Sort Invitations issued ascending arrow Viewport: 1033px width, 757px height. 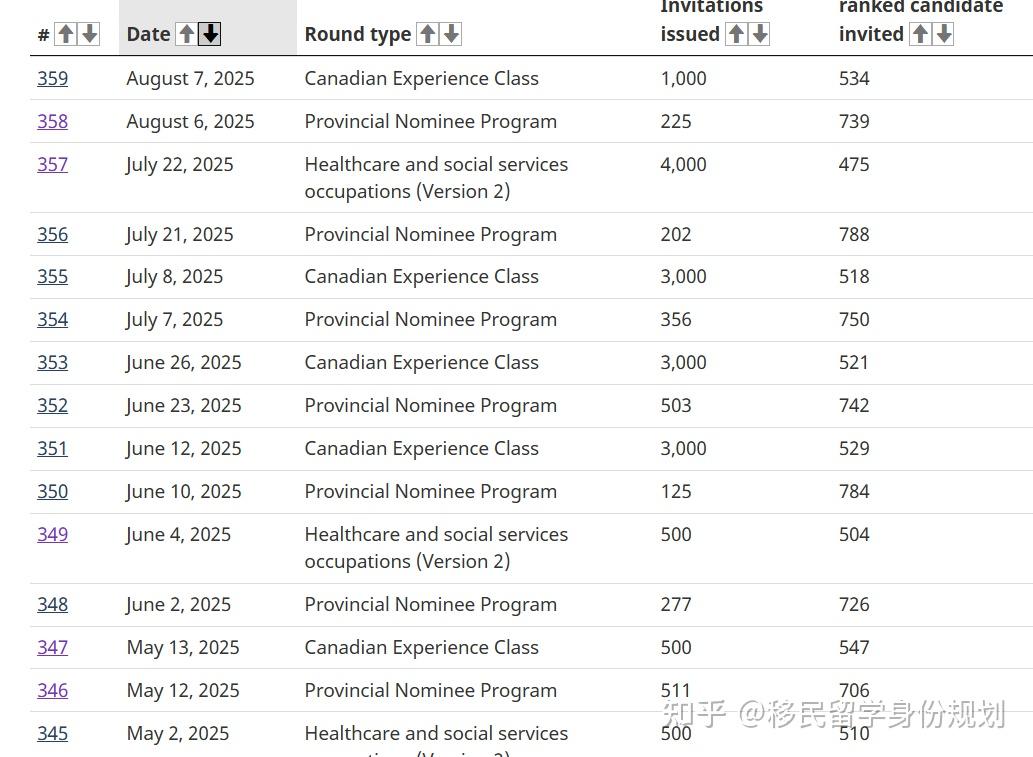tap(736, 34)
